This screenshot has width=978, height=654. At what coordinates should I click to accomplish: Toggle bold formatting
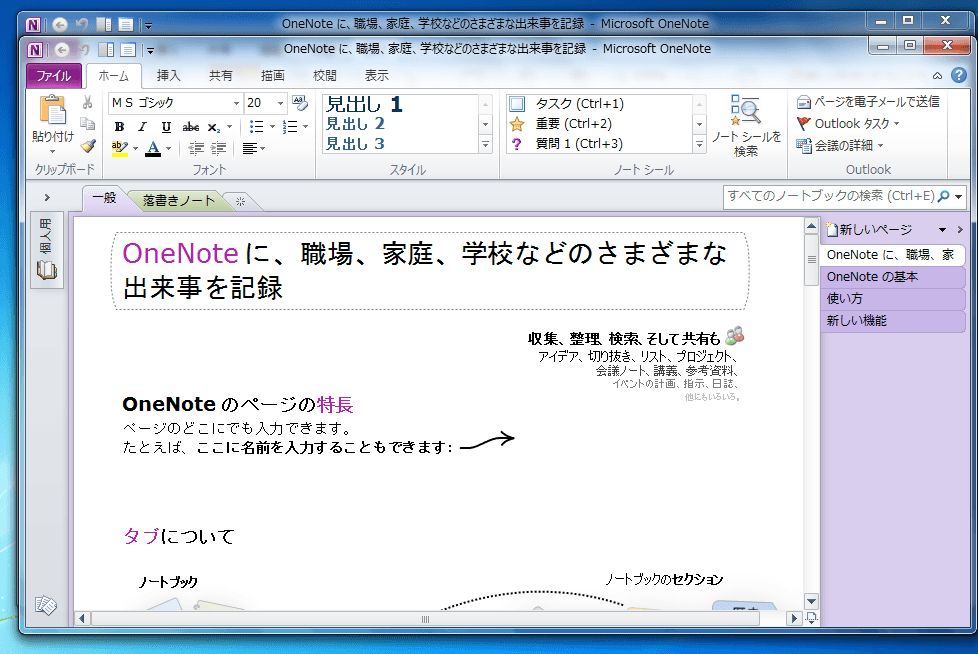coord(120,127)
